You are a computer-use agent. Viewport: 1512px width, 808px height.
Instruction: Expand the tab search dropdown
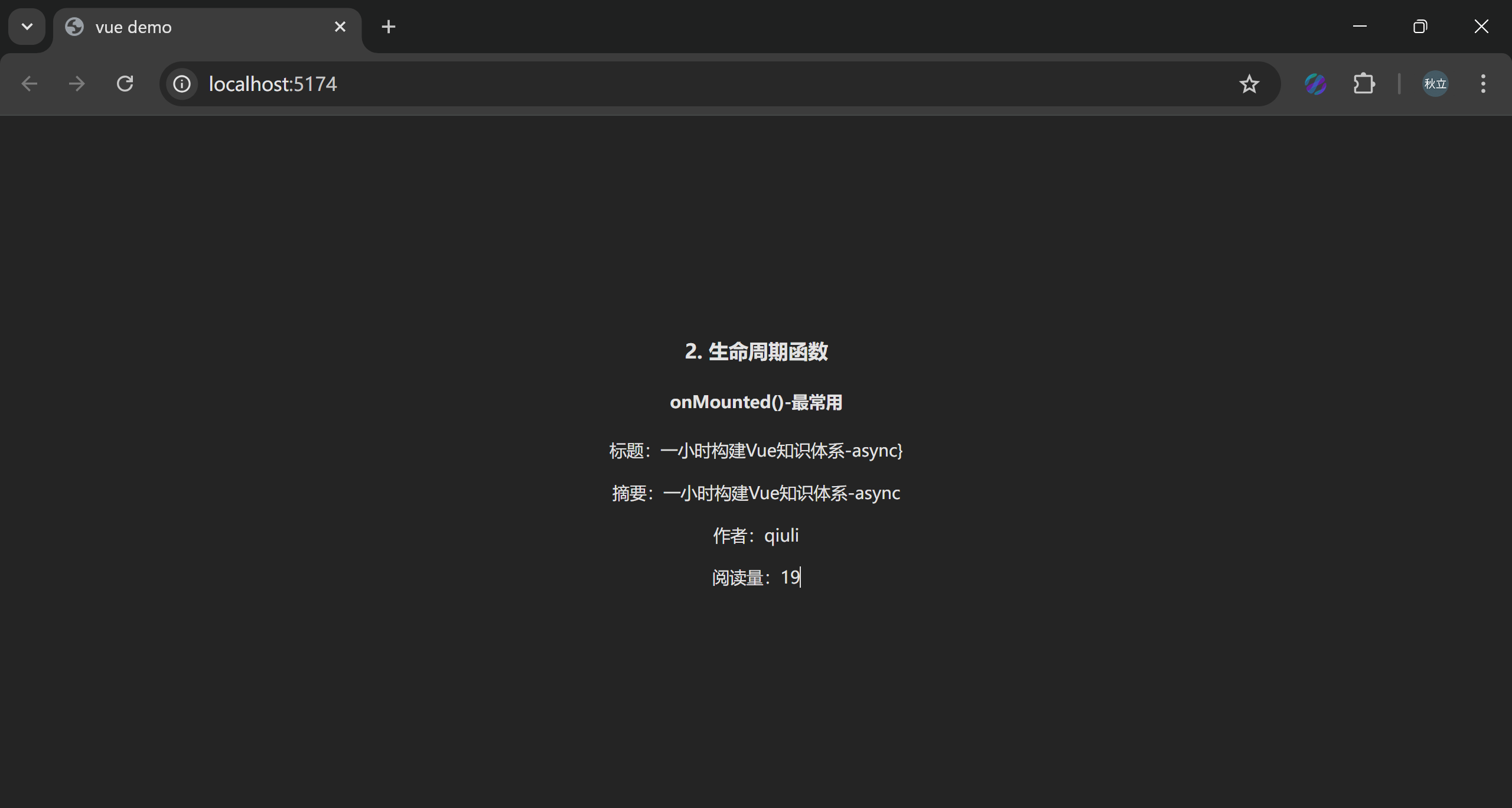coord(27,27)
